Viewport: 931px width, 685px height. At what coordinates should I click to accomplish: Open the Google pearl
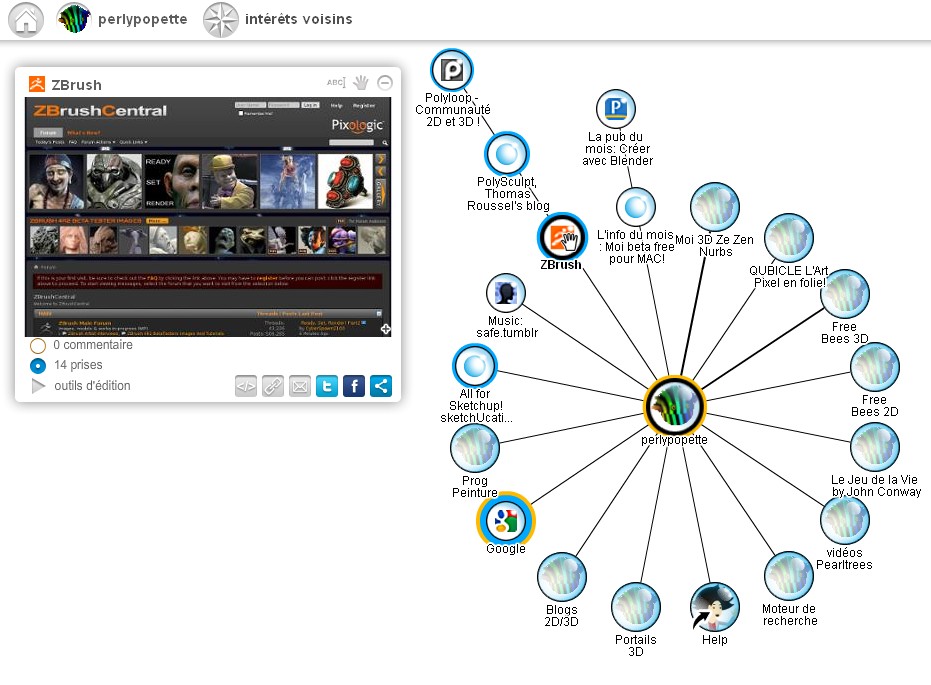(x=506, y=520)
